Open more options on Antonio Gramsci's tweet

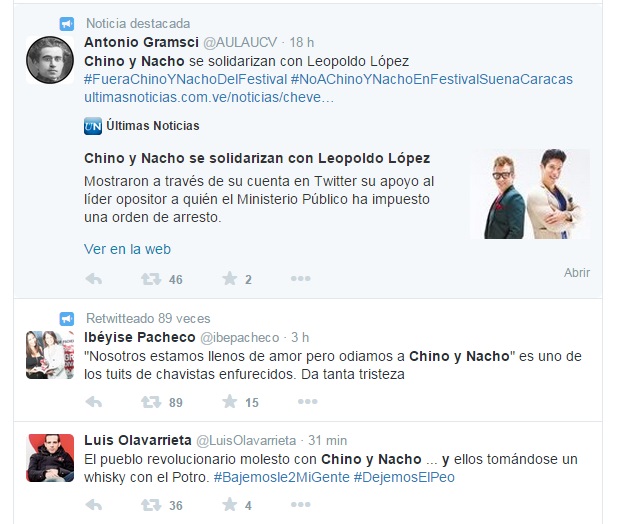(x=301, y=279)
